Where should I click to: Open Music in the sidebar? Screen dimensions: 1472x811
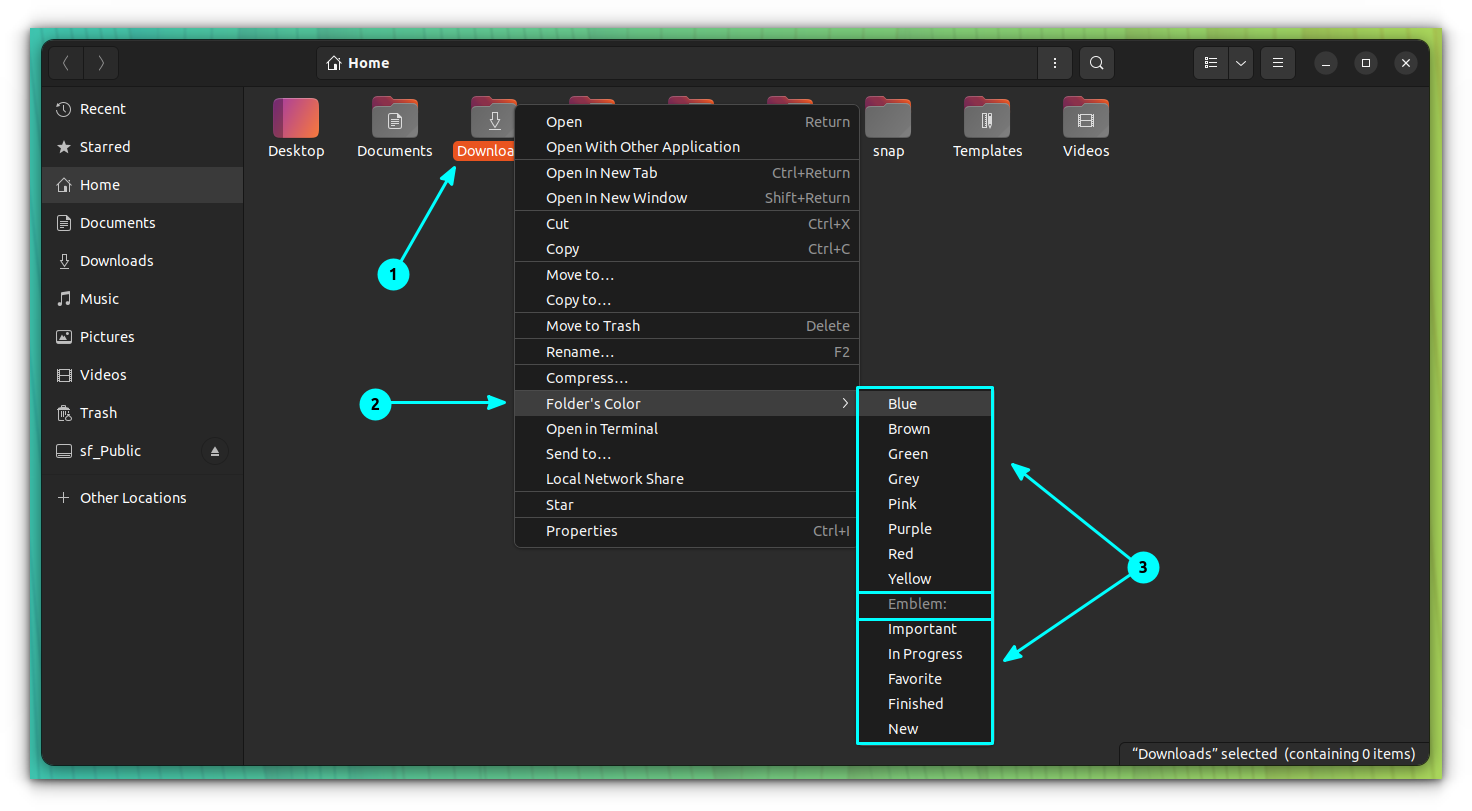click(x=143, y=299)
